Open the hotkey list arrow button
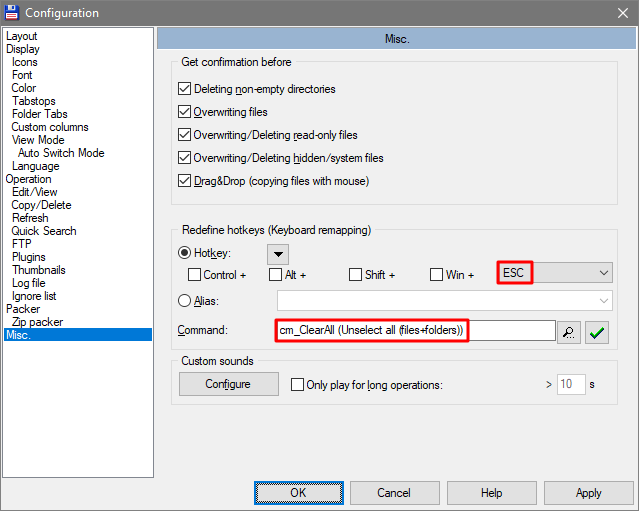Viewport: 639px width, 511px height. pyautogui.click(x=278, y=254)
